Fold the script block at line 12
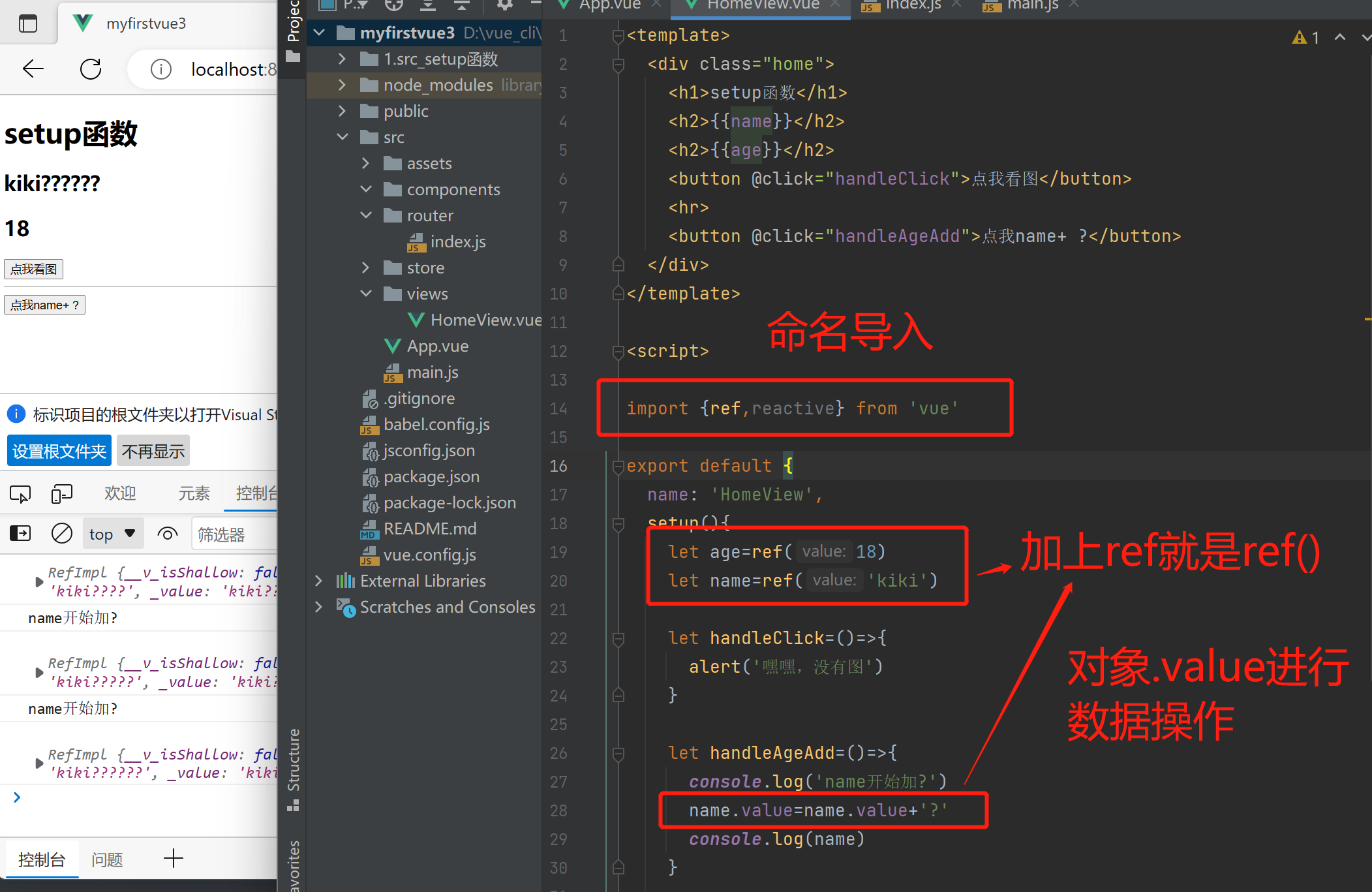Image resolution: width=1372 pixels, height=892 pixels. click(618, 352)
